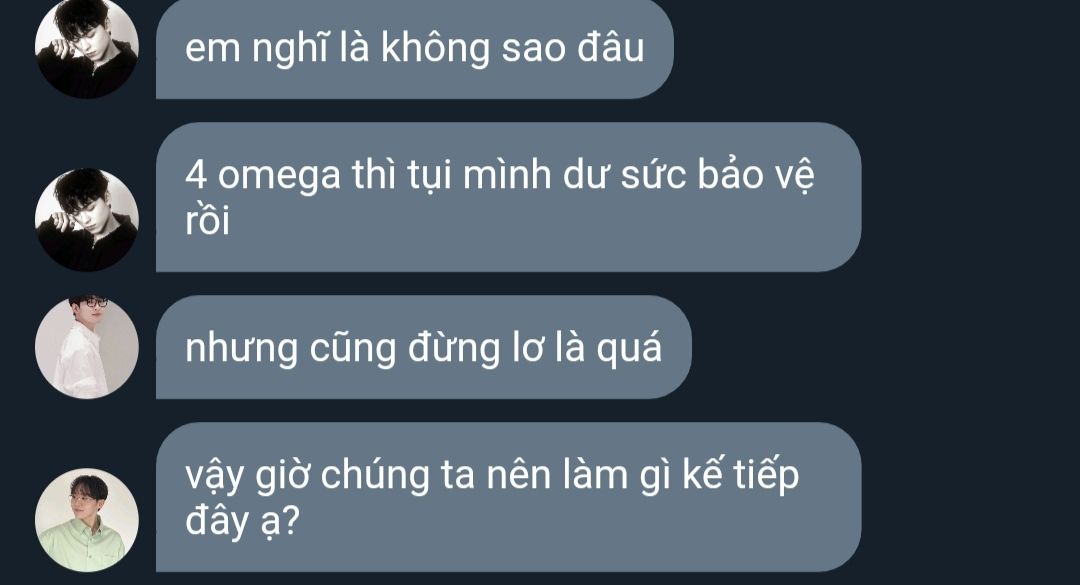This screenshot has height=585, width=1080.
Task: Click the word "không" in the first message
Action: pos(435,49)
